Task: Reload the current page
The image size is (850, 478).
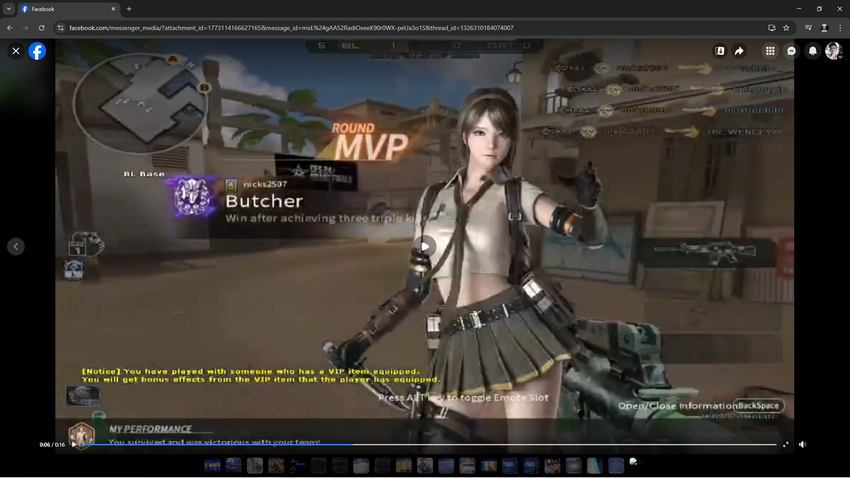Action: 41,28
